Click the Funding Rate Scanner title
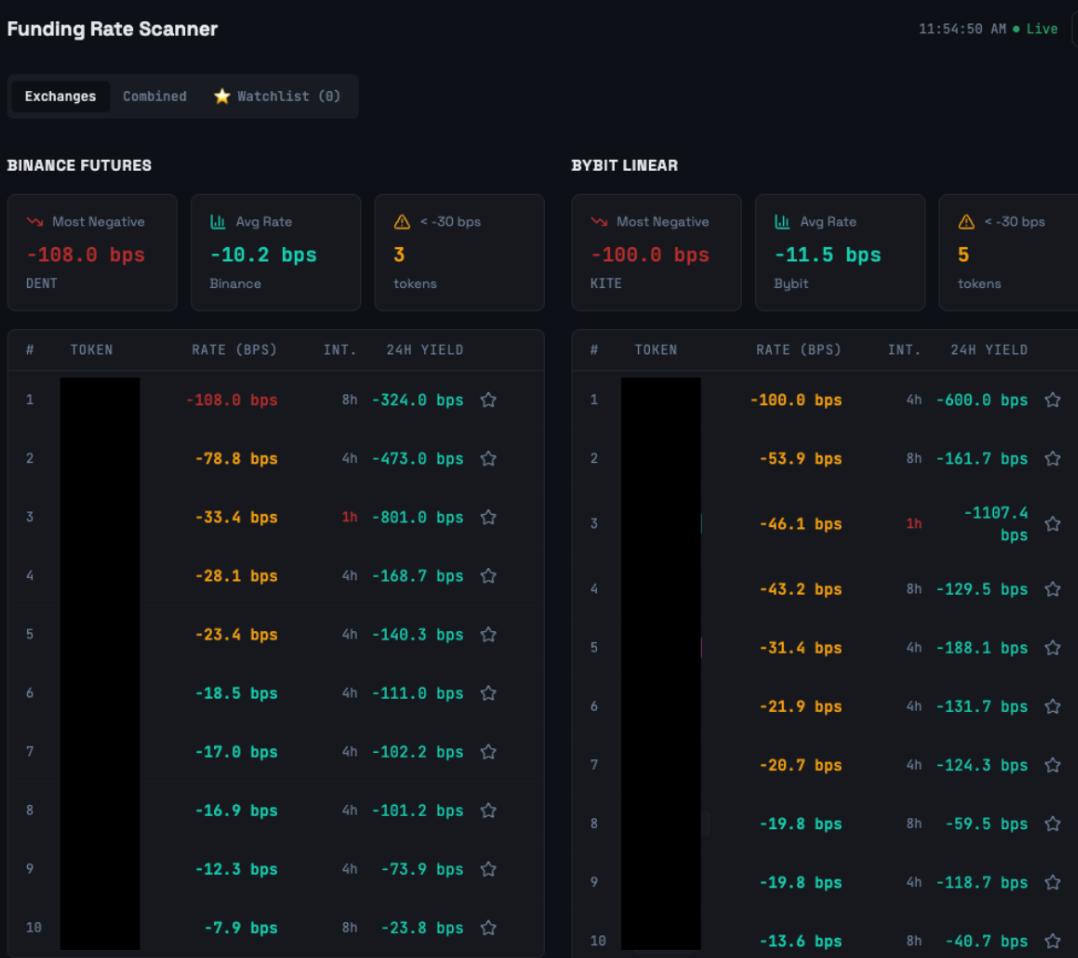Screen dimensions: 1078x958 112,29
